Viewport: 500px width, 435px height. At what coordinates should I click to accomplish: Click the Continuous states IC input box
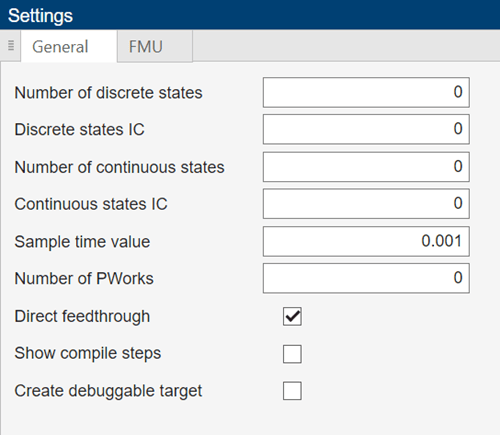click(x=366, y=204)
